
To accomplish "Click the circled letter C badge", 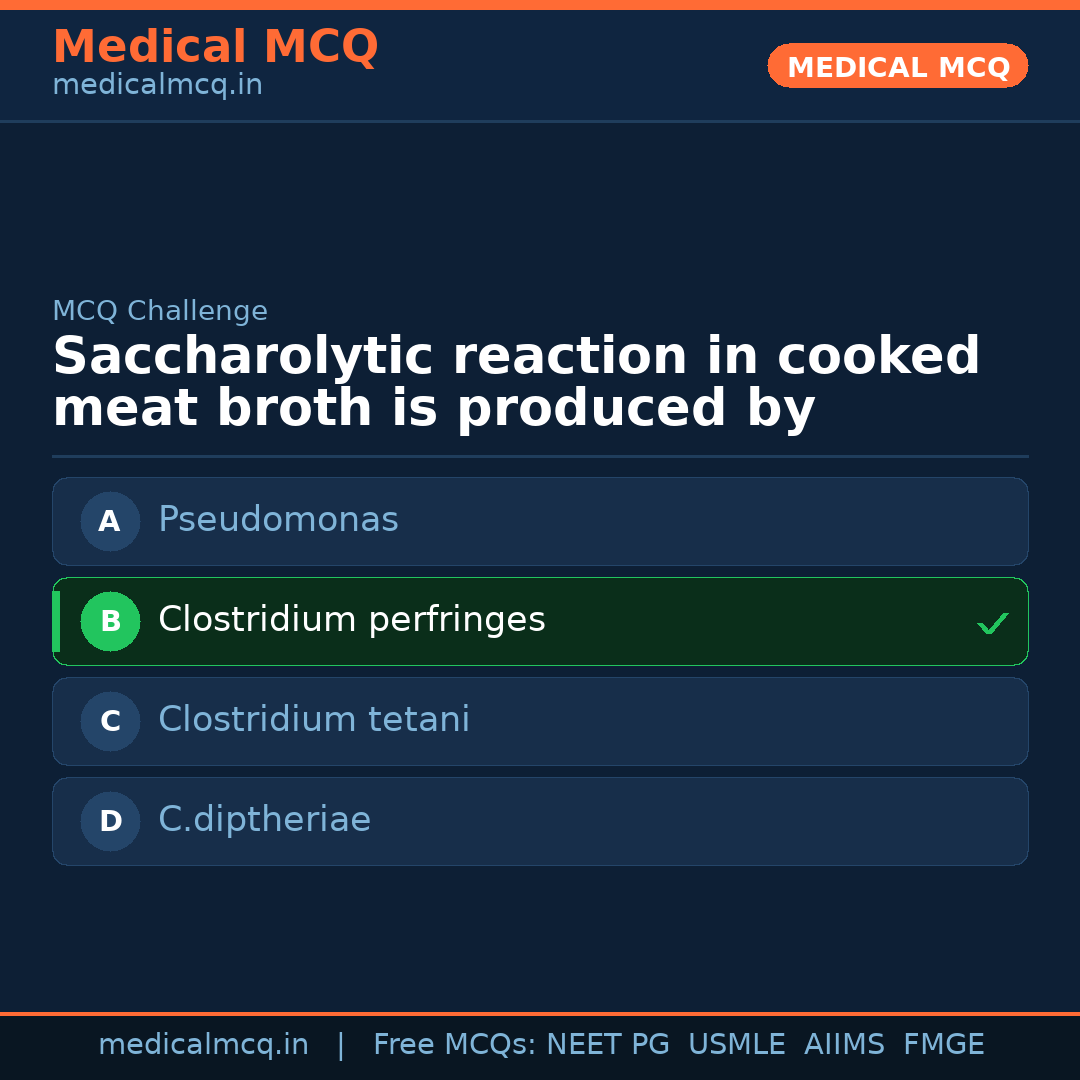I will (x=110, y=721).
